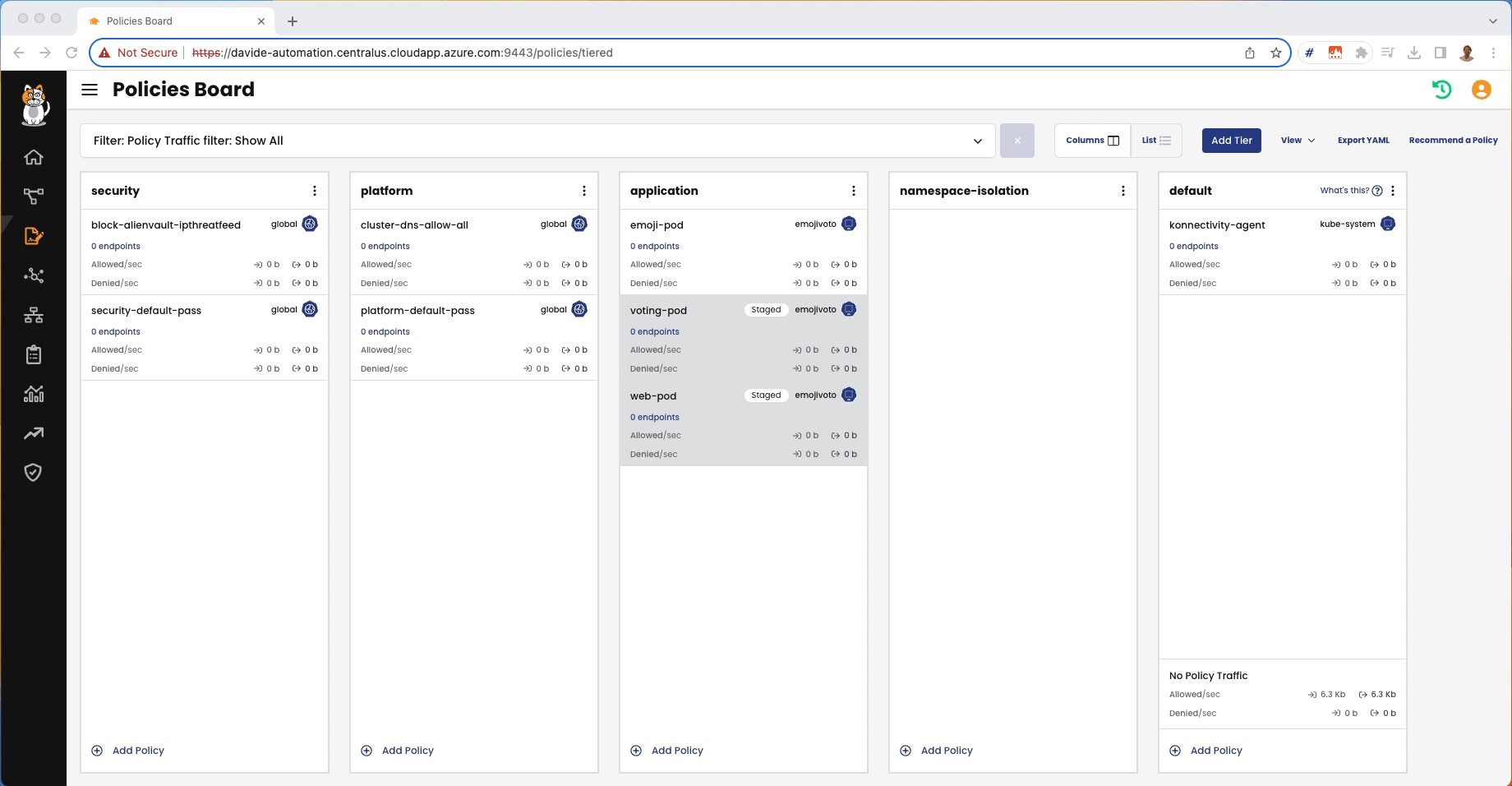Open the Compliance Reports clipboard icon
Screen dimensions: 1512x786
pyautogui.click(x=34, y=354)
